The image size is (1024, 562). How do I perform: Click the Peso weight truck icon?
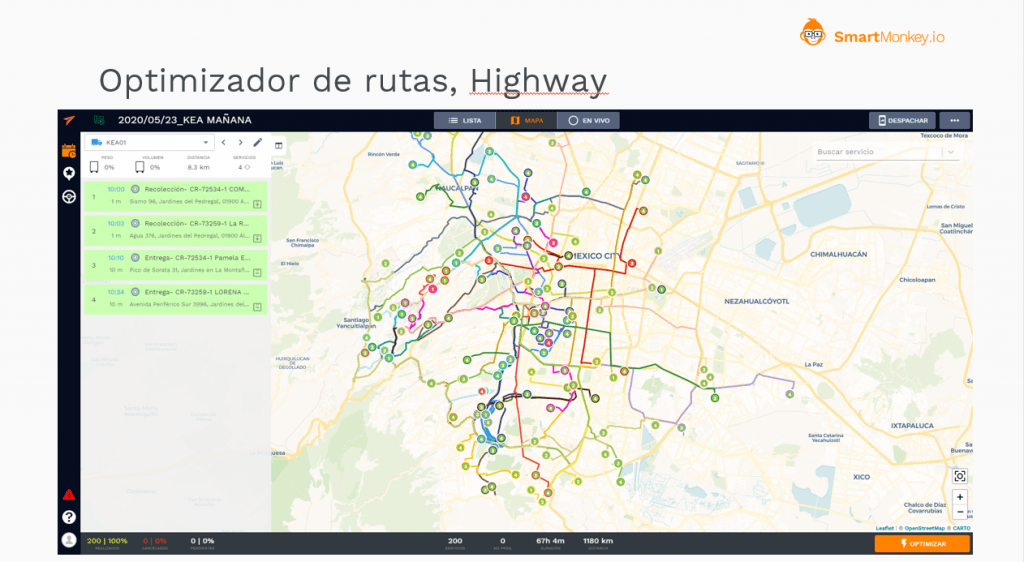click(x=94, y=167)
